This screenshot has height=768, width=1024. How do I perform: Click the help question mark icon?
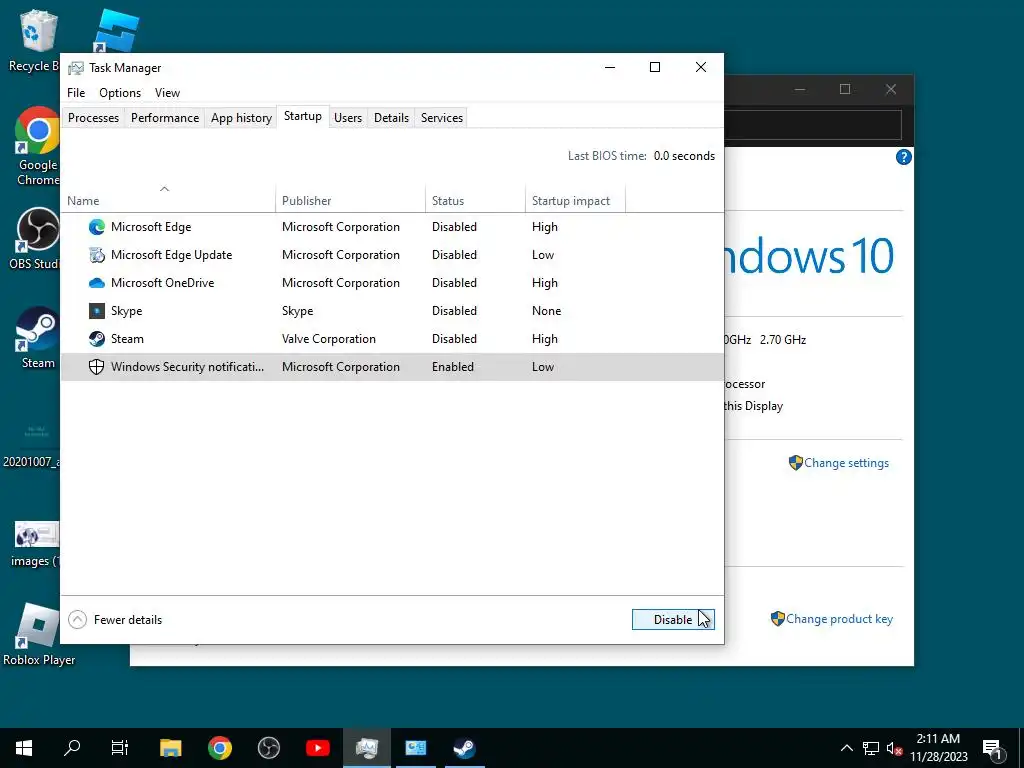904,157
